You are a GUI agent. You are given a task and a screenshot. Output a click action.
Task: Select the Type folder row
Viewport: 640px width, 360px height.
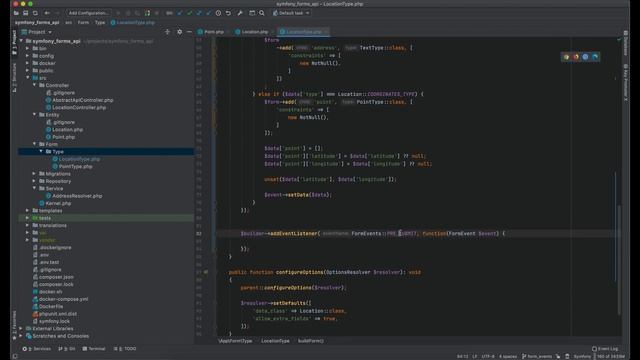click(106, 151)
